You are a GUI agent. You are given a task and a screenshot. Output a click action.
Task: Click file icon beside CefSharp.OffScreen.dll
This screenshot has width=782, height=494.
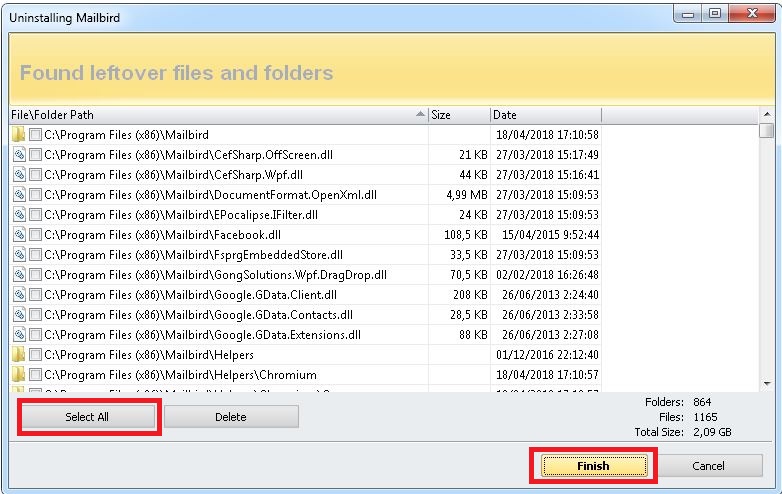click(x=19, y=155)
